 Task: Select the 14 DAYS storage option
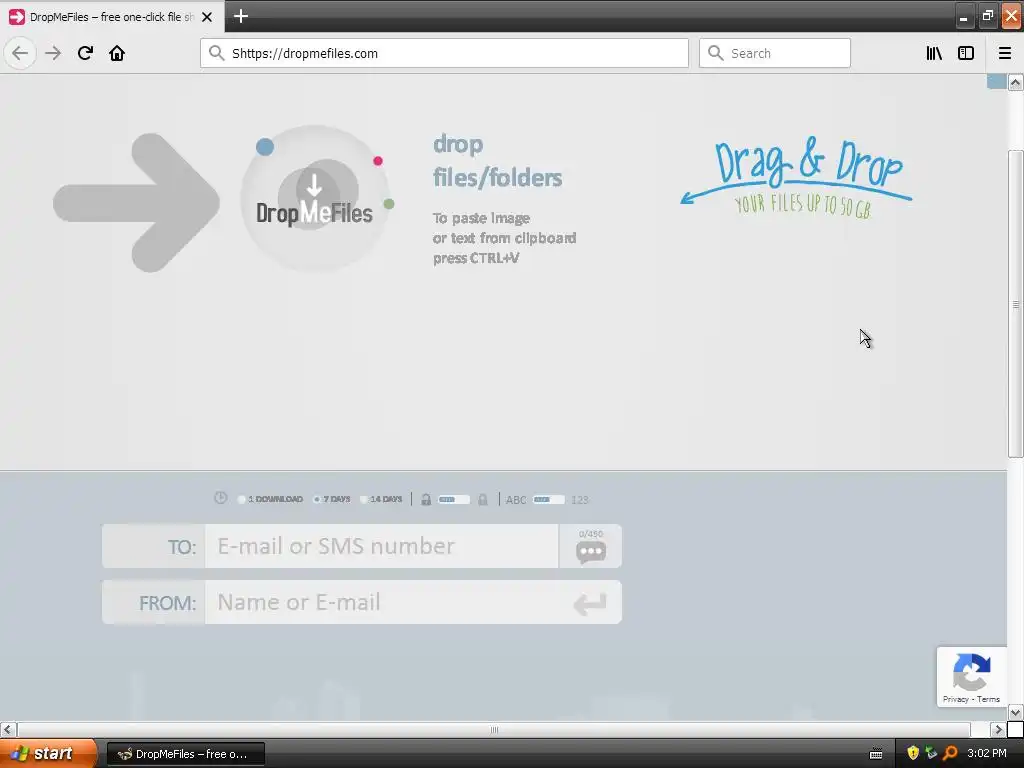(x=382, y=499)
